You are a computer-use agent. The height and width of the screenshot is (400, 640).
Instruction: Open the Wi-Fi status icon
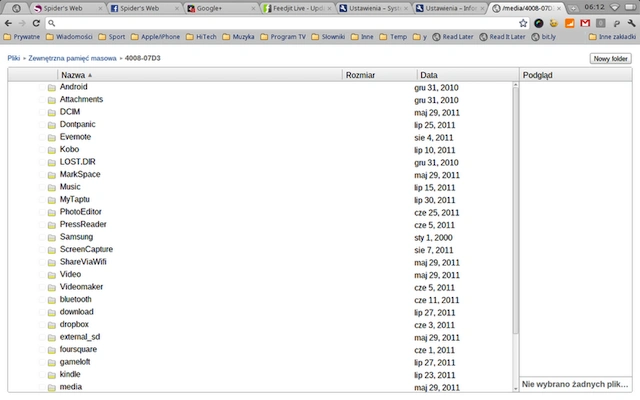[615, 7]
